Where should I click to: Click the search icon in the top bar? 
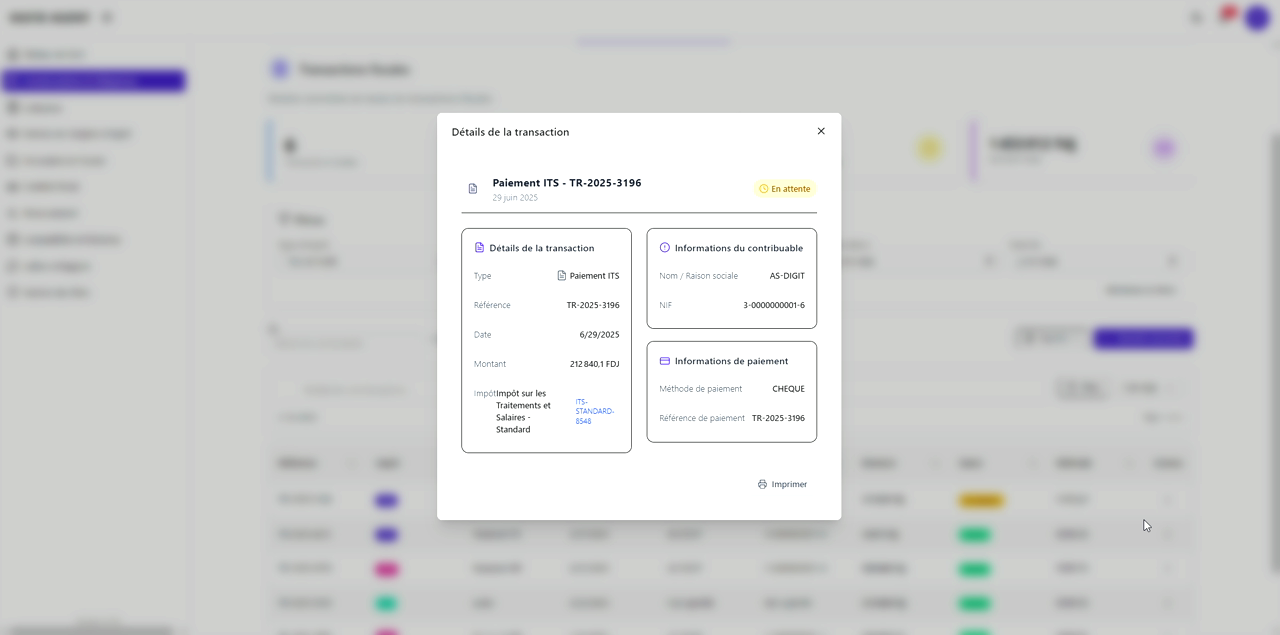click(x=1196, y=17)
